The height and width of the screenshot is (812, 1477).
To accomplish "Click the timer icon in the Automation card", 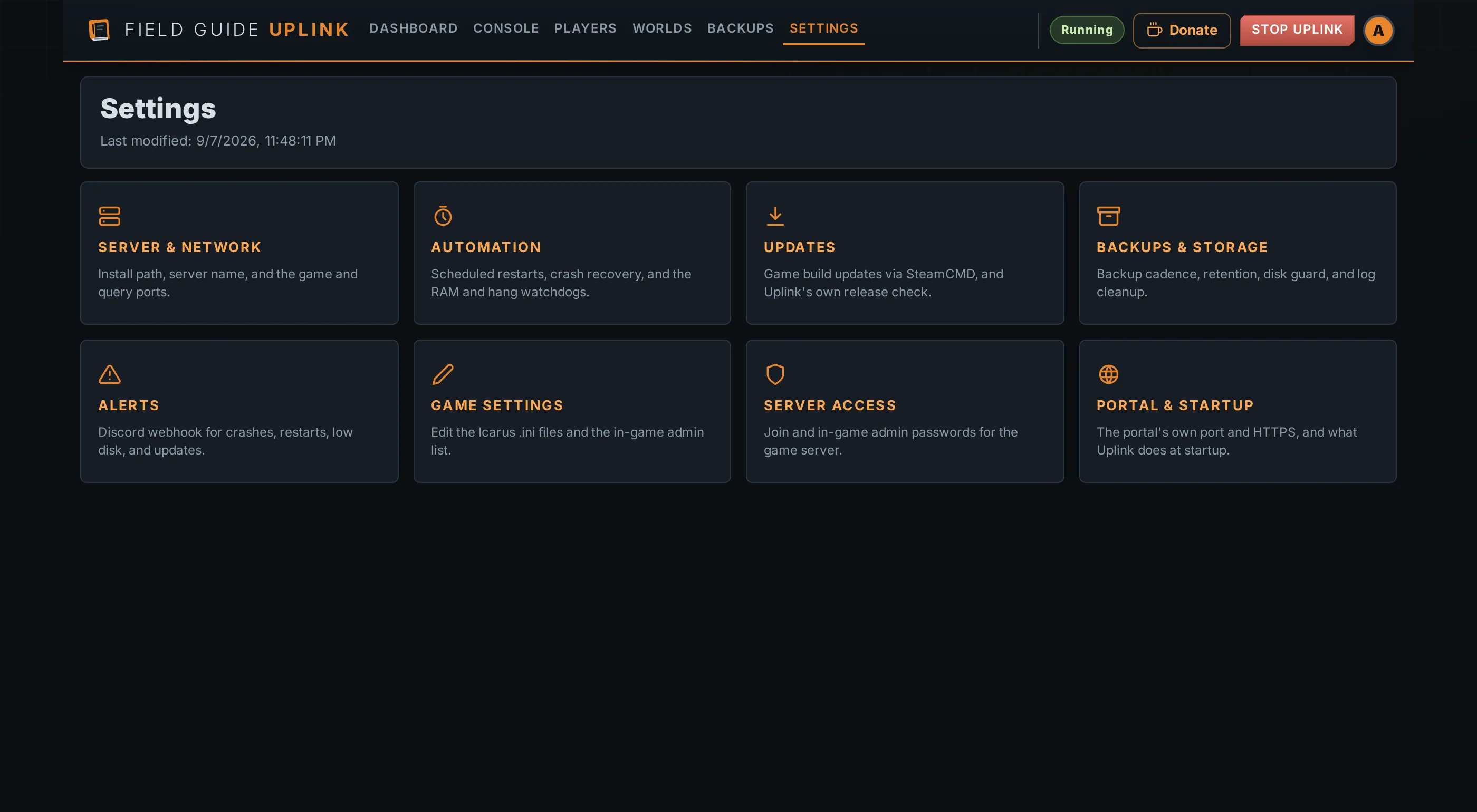I will [x=443, y=216].
